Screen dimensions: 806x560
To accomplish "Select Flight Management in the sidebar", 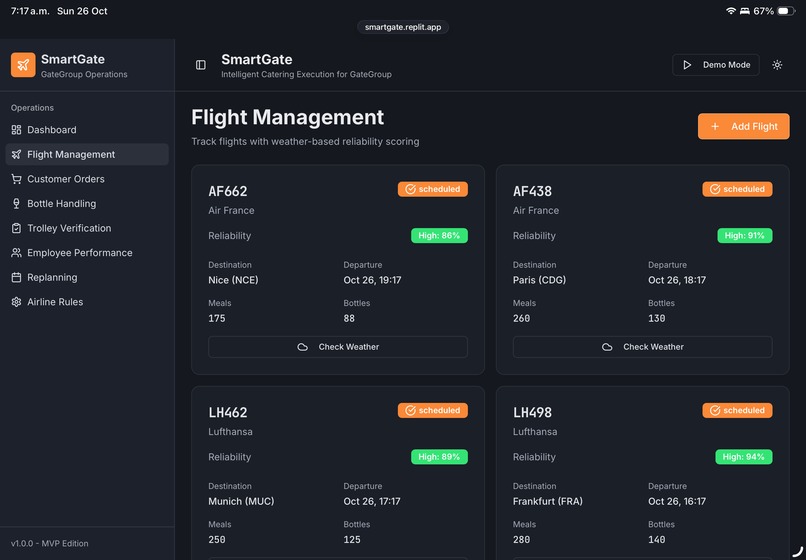I will (87, 154).
